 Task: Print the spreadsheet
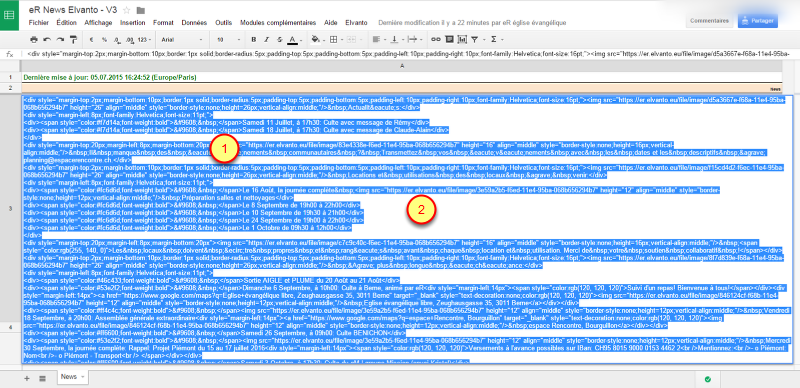coord(34,39)
